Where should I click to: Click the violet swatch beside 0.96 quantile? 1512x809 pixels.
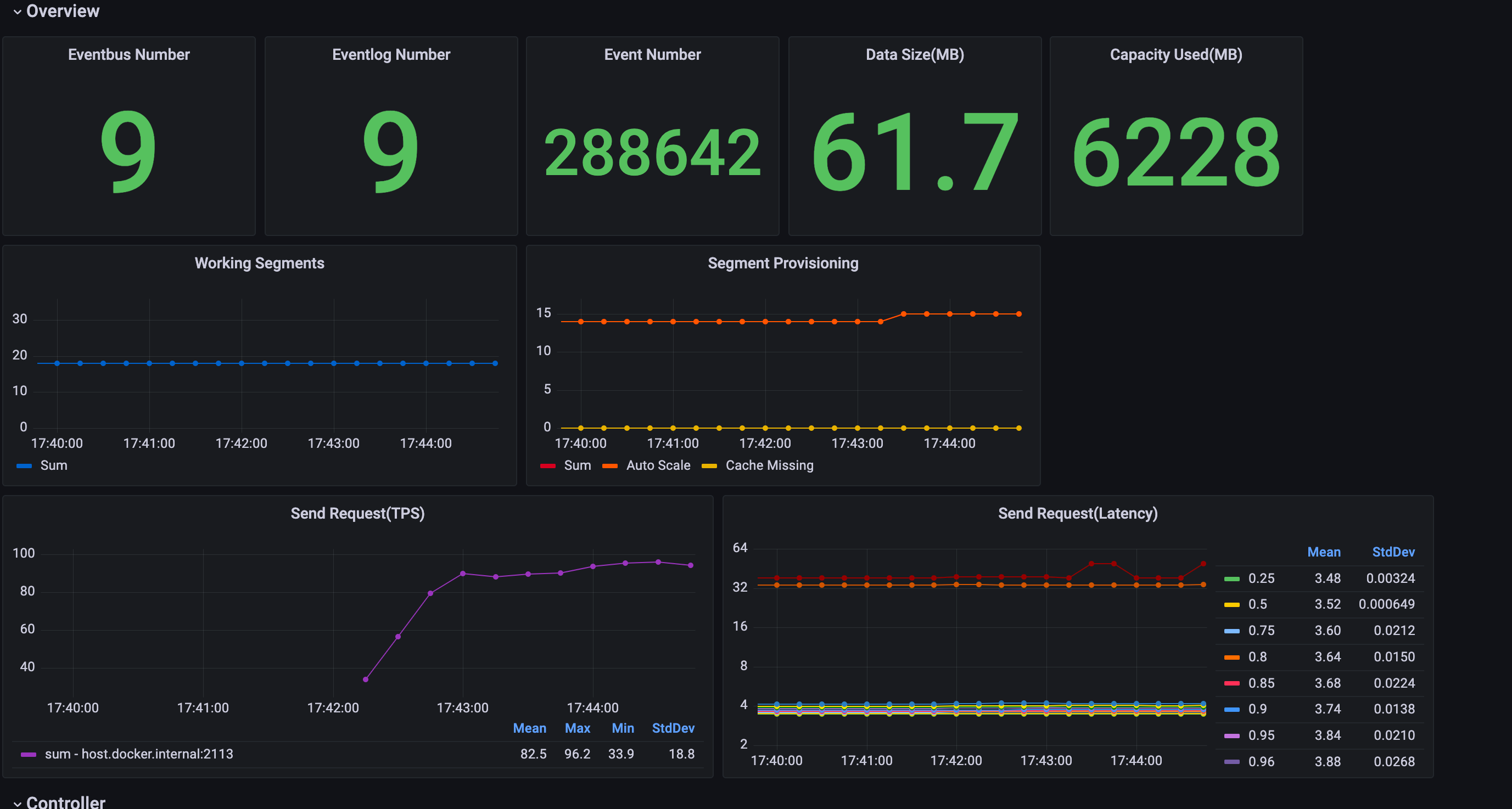coord(1231,762)
